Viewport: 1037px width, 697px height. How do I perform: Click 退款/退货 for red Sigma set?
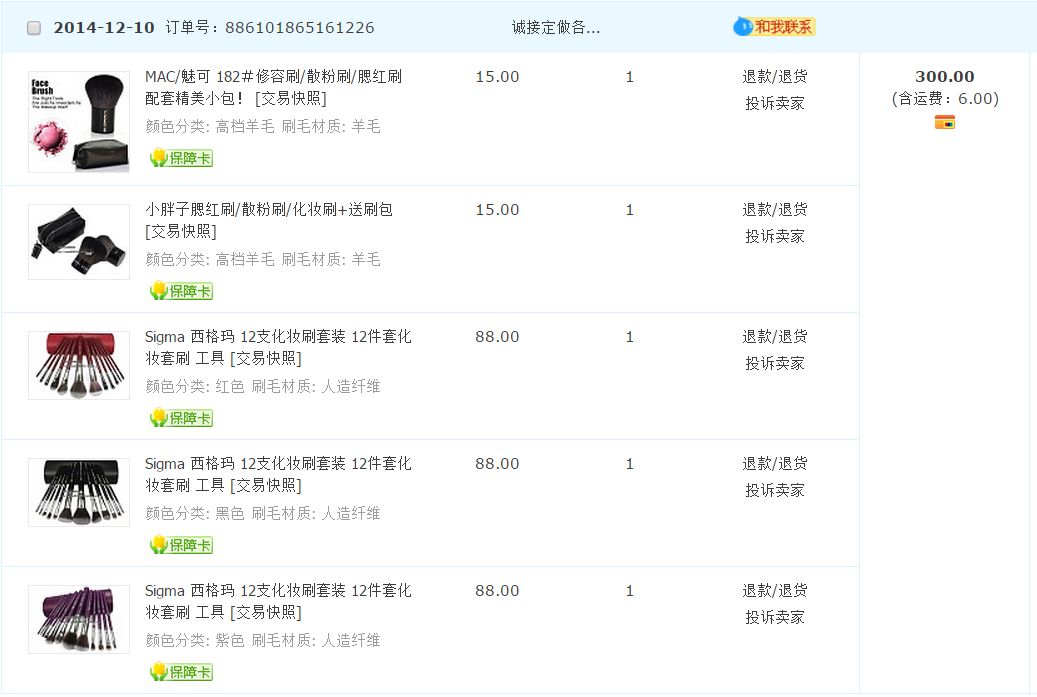coord(774,337)
